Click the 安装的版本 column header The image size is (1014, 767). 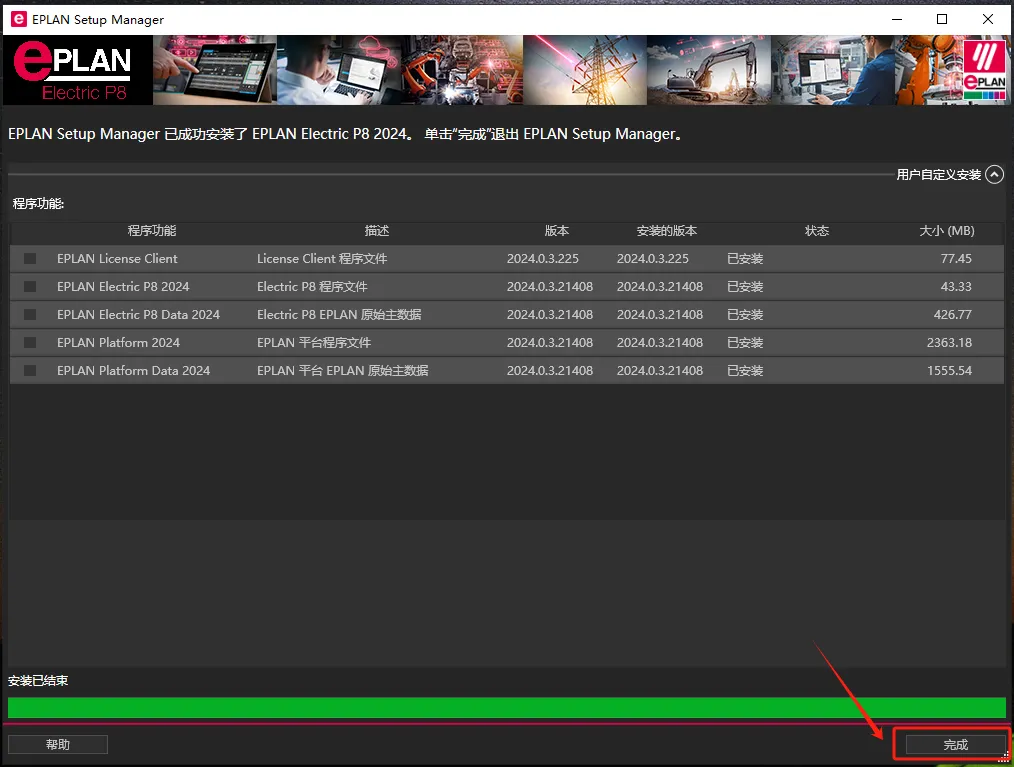[x=667, y=231]
